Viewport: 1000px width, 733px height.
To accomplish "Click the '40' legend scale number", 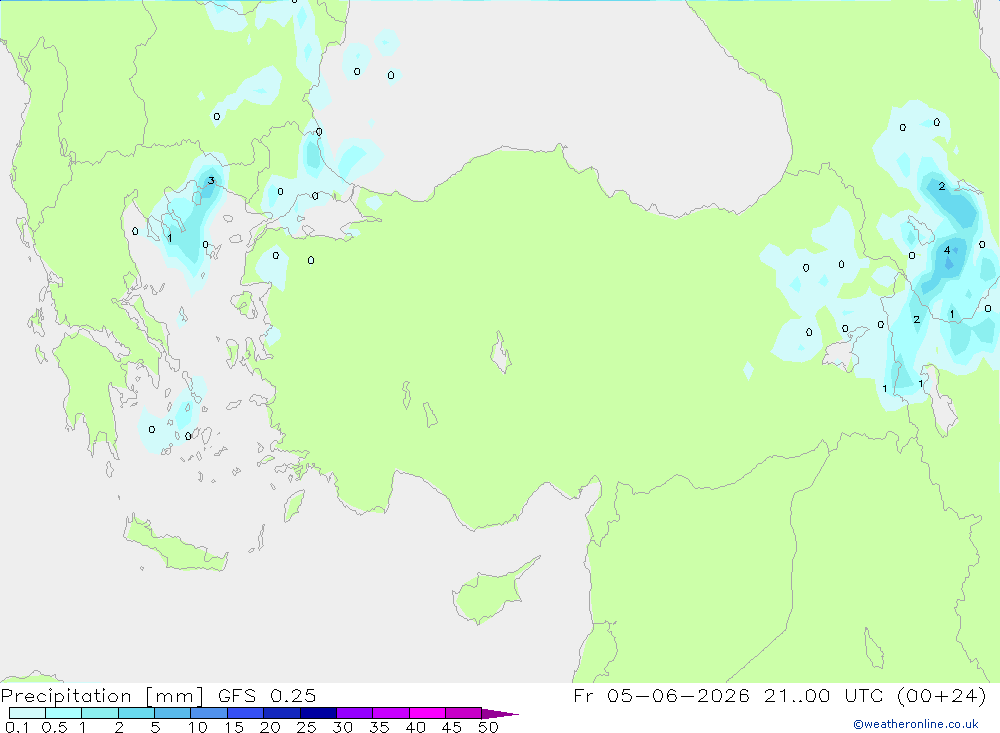I will pyautogui.click(x=415, y=727).
